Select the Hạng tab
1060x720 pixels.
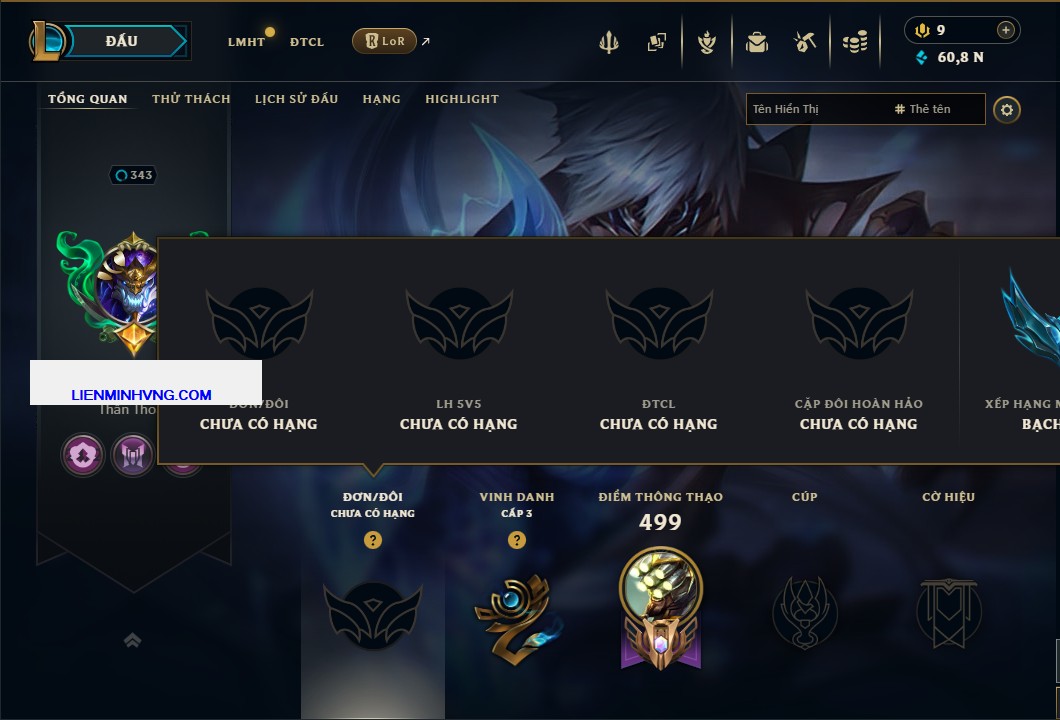[381, 99]
